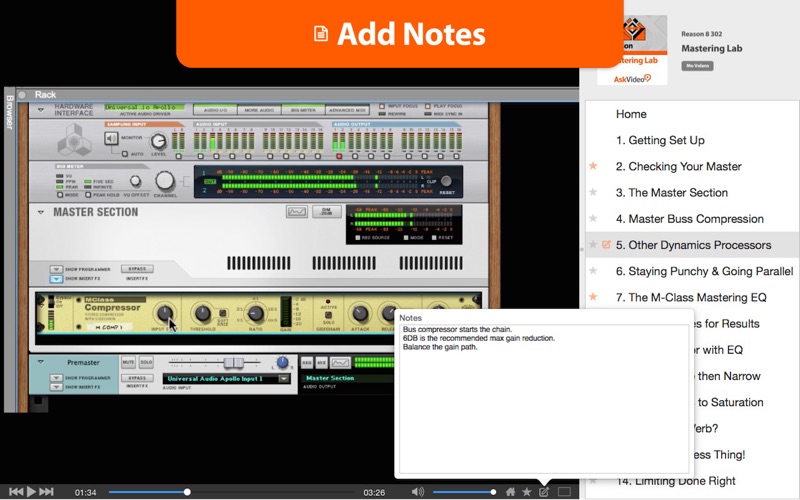Toggle star beside The Master Section
Viewport: 800px width, 500px height.
593,192
